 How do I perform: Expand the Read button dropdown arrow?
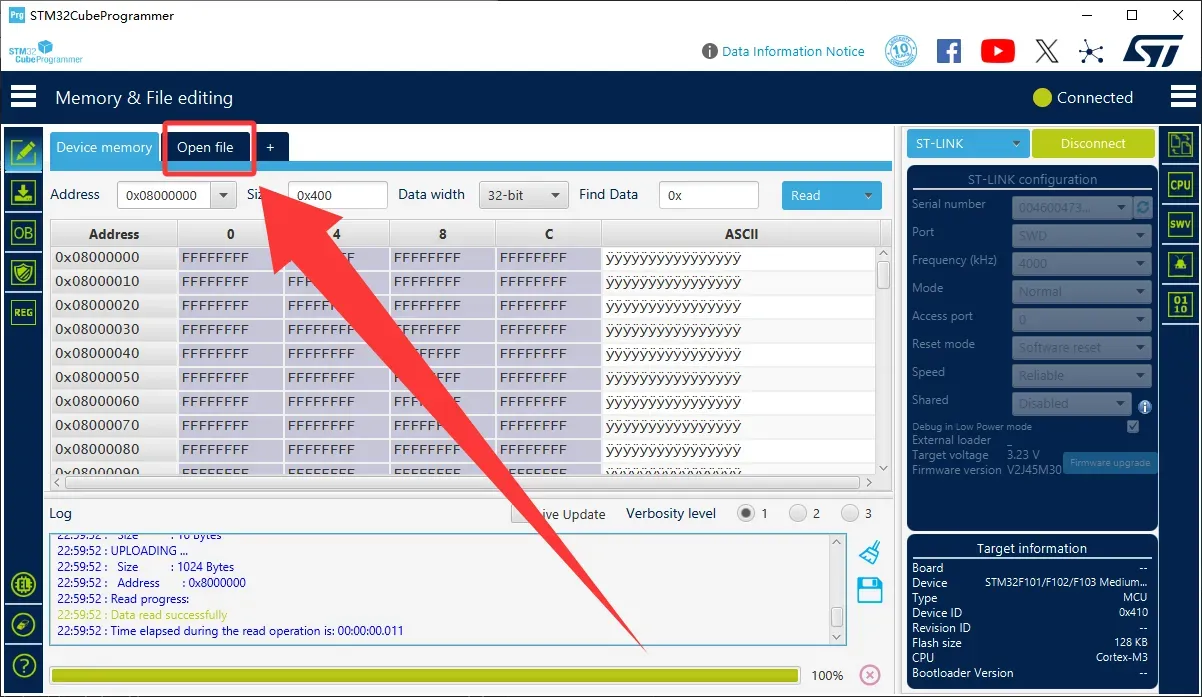pyautogui.click(x=867, y=195)
